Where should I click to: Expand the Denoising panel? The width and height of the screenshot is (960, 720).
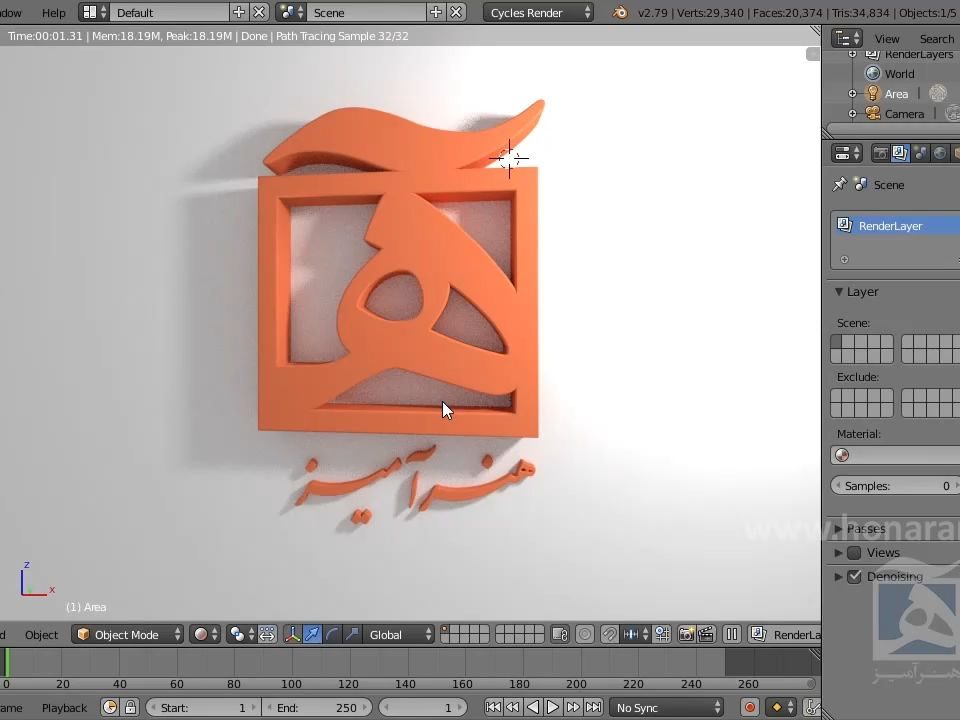coord(838,577)
